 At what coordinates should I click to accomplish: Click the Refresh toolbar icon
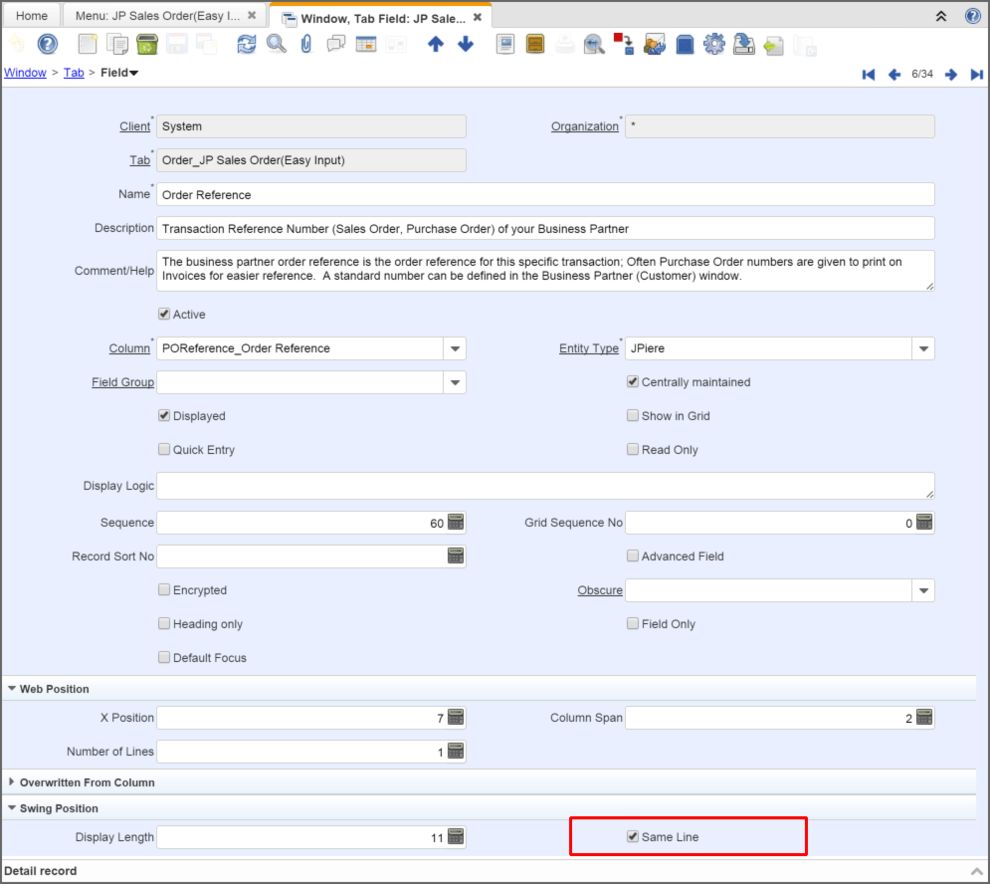[x=246, y=44]
